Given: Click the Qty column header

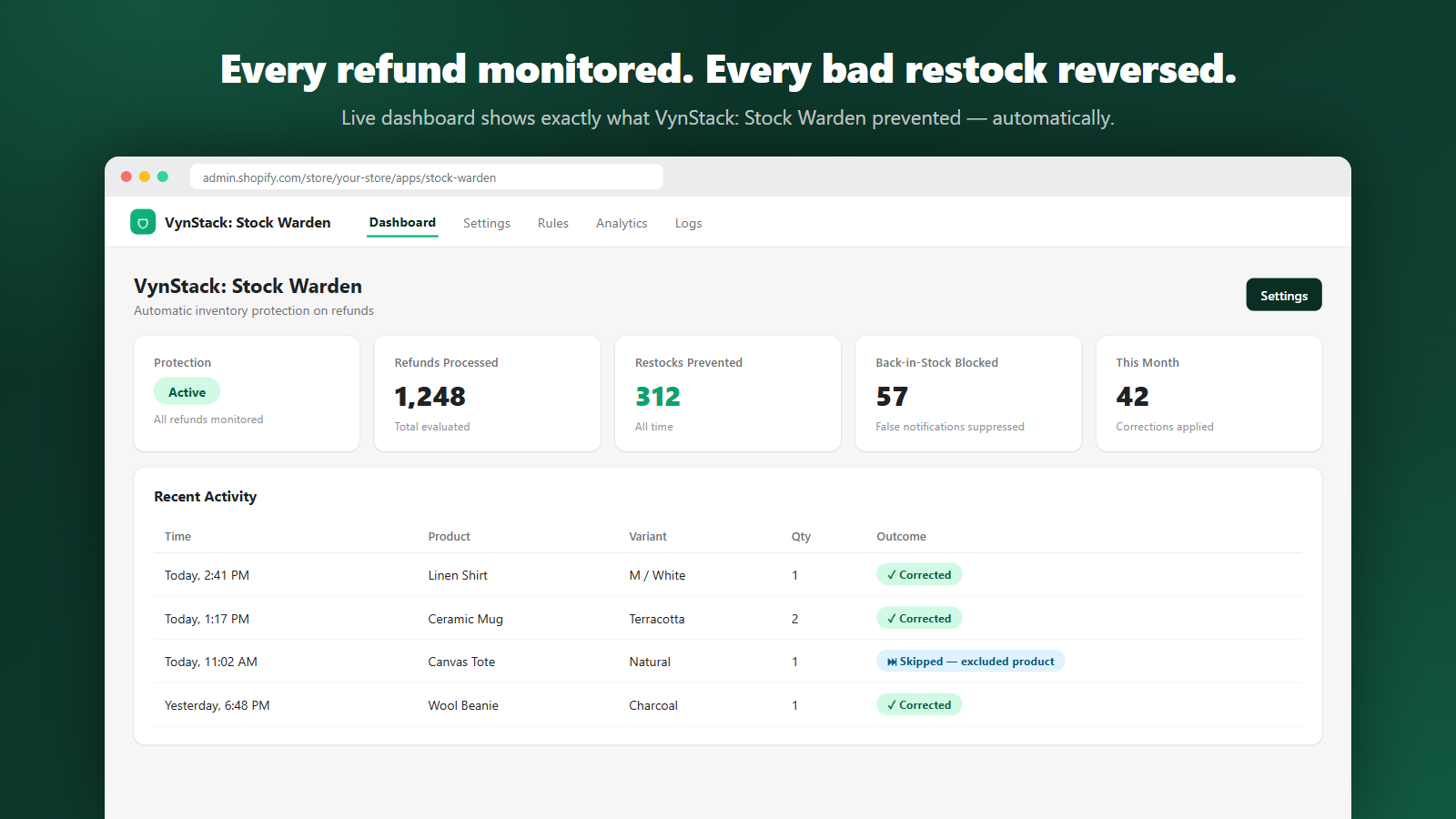Looking at the screenshot, I should pyautogui.click(x=801, y=537).
